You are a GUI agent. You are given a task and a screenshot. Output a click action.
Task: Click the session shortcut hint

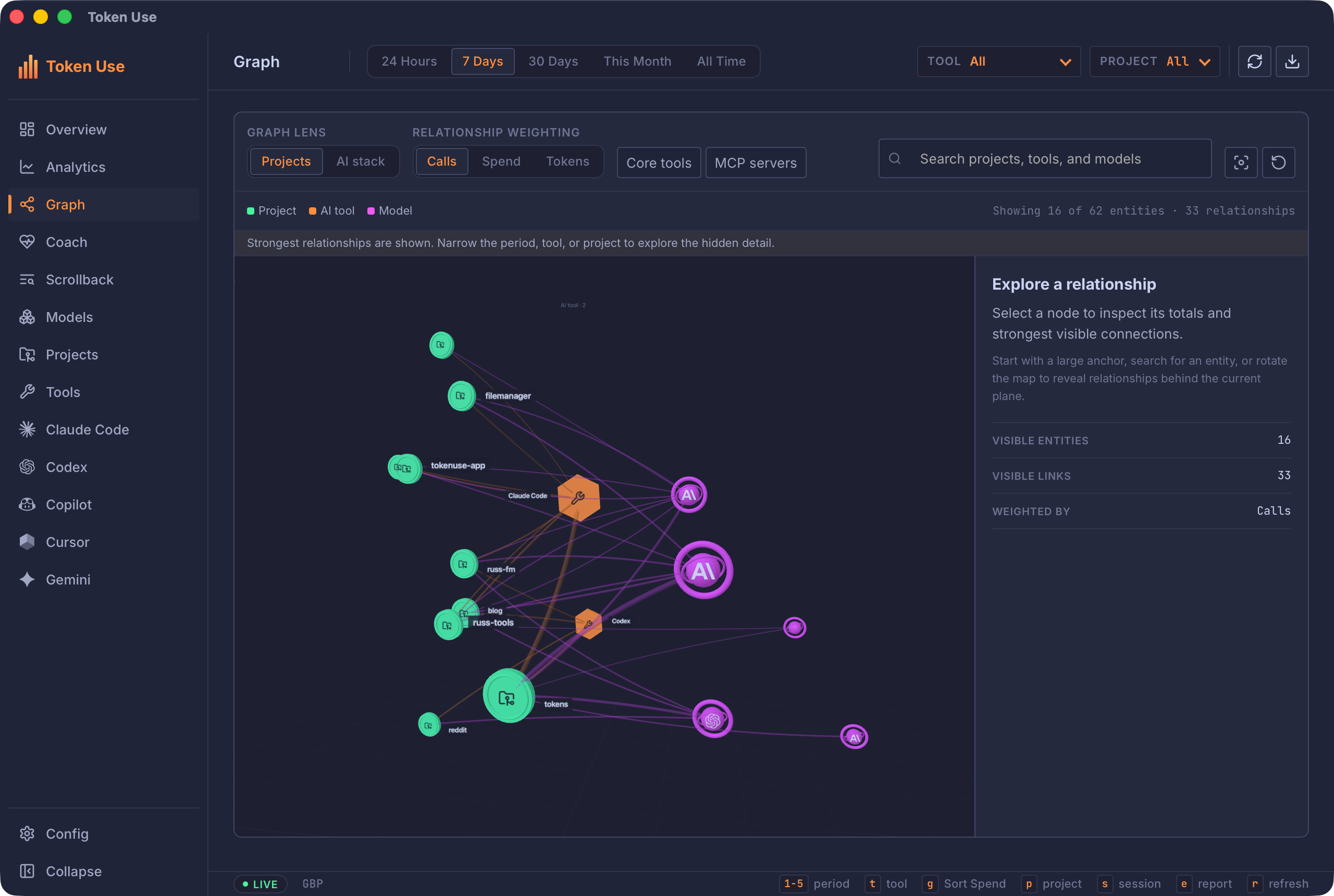pyautogui.click(x=1129, y=883)
